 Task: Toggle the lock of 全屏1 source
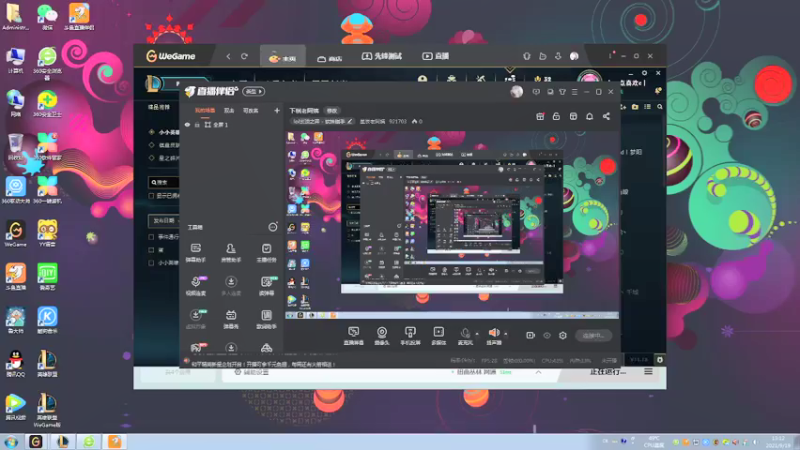point(197,125)
